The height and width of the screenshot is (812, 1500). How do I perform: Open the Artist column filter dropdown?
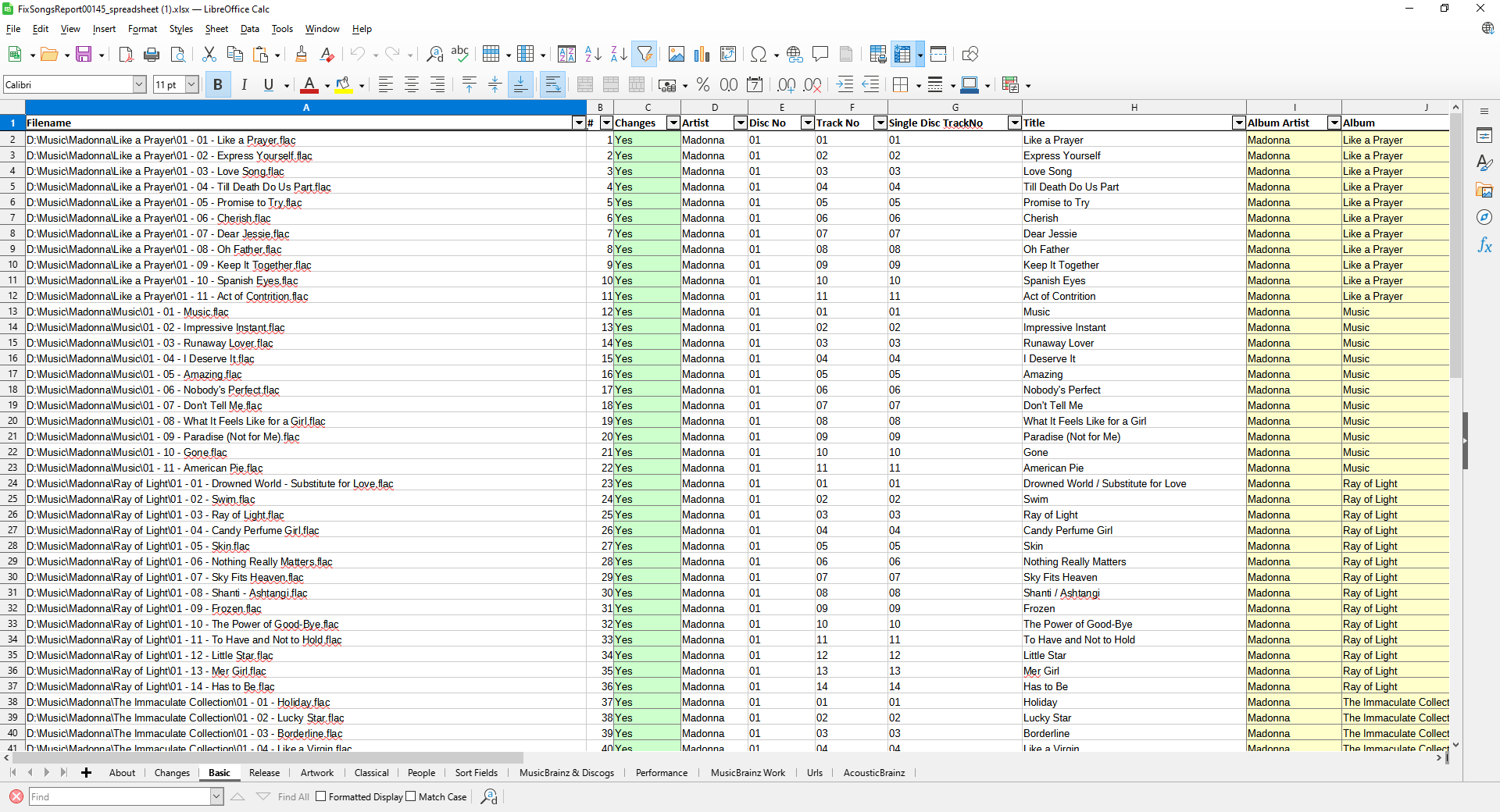click(741, 123)
